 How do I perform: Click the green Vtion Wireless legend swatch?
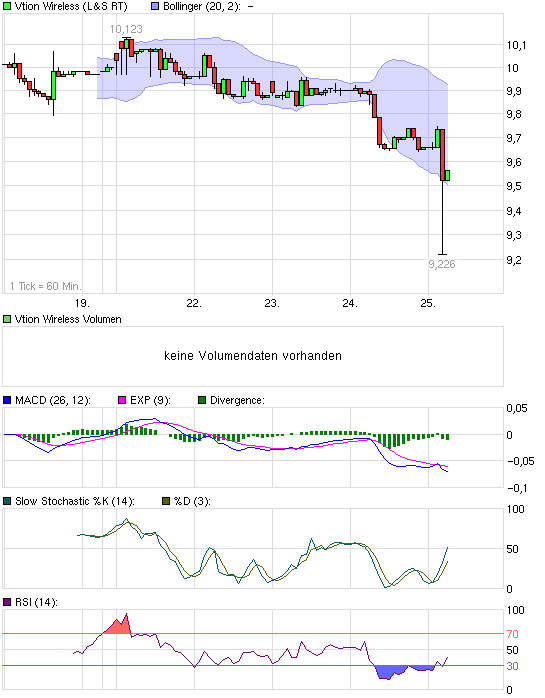point(7,7)
